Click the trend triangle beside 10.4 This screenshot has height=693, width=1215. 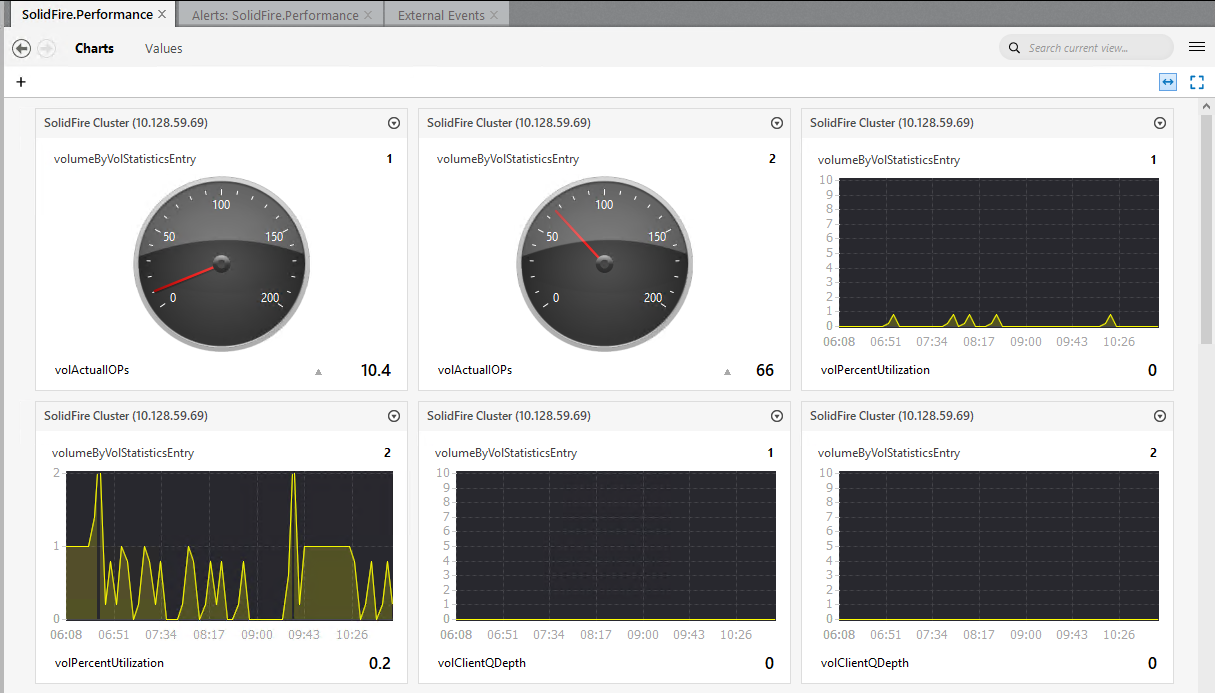(319, 371)
